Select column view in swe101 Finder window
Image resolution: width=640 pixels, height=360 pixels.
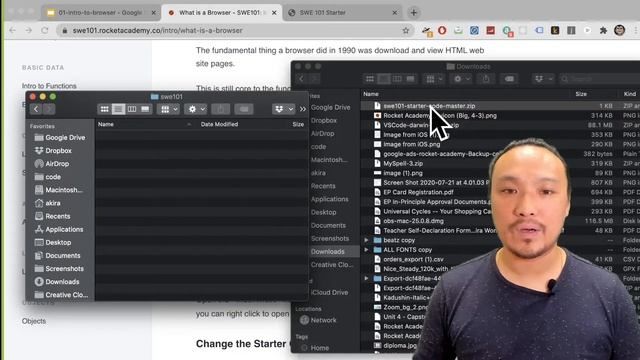coord(132,109)
